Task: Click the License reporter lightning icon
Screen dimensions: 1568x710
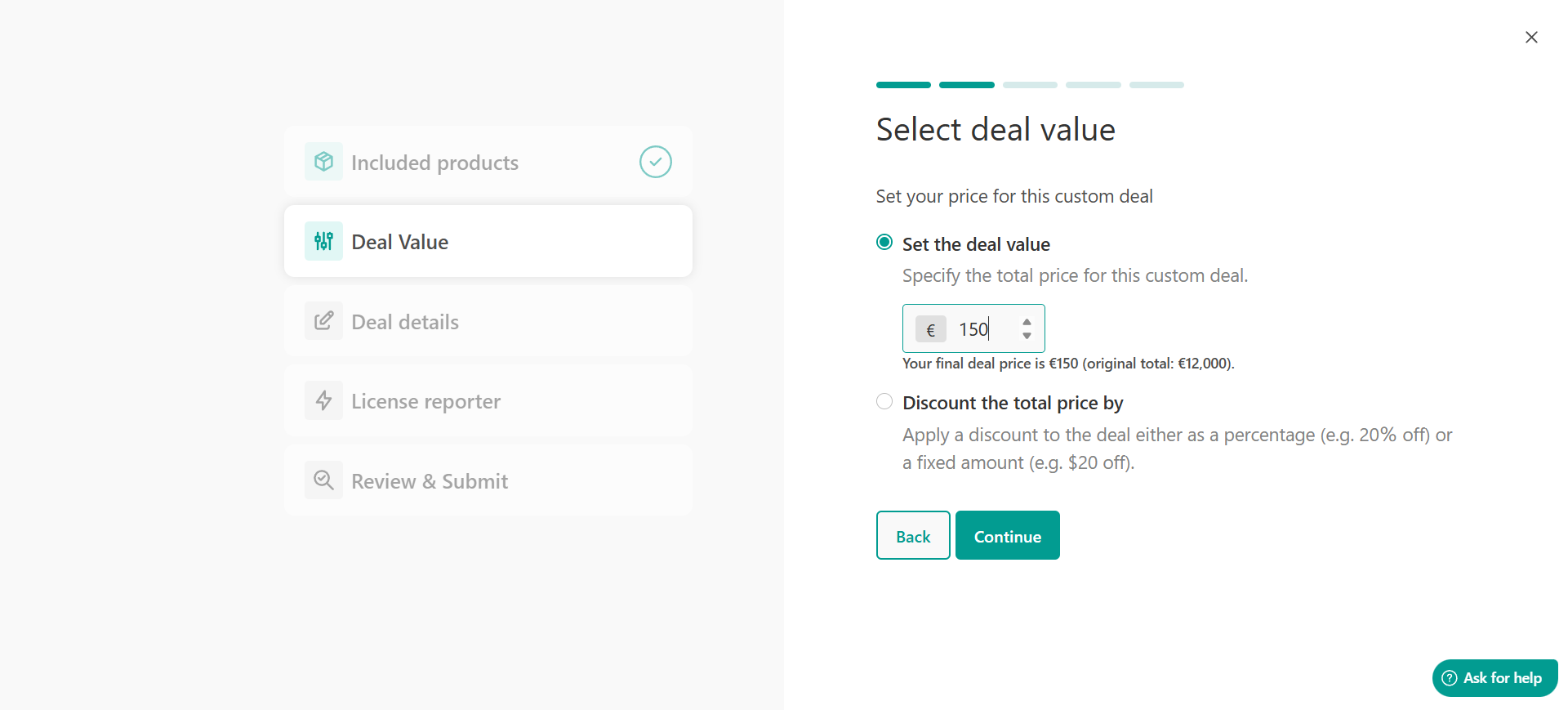Action: click(323, 400)
